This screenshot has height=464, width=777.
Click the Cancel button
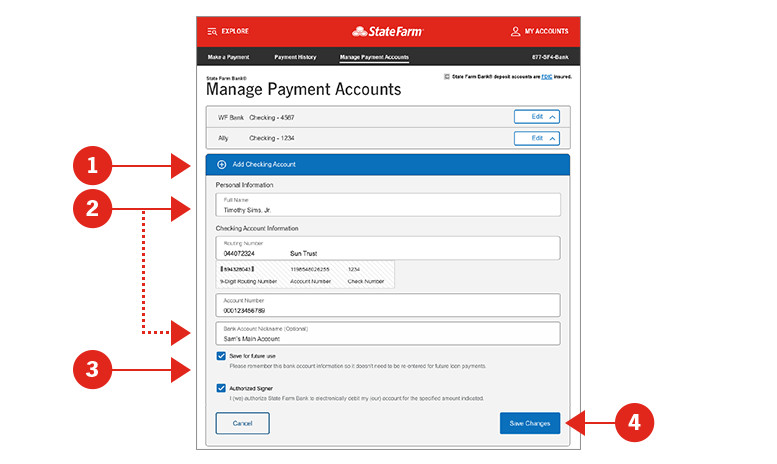click(242, 423)
